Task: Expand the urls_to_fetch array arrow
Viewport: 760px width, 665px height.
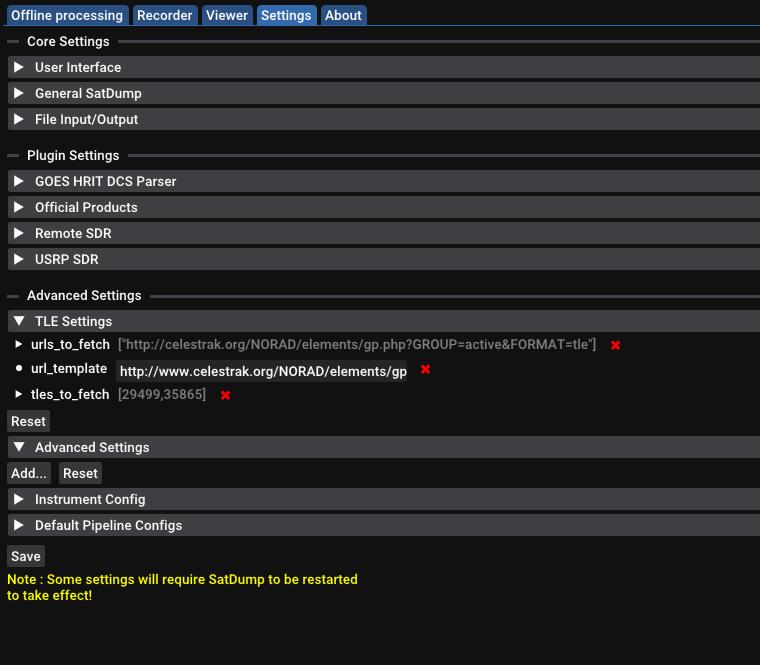Action: pos(18,345)
